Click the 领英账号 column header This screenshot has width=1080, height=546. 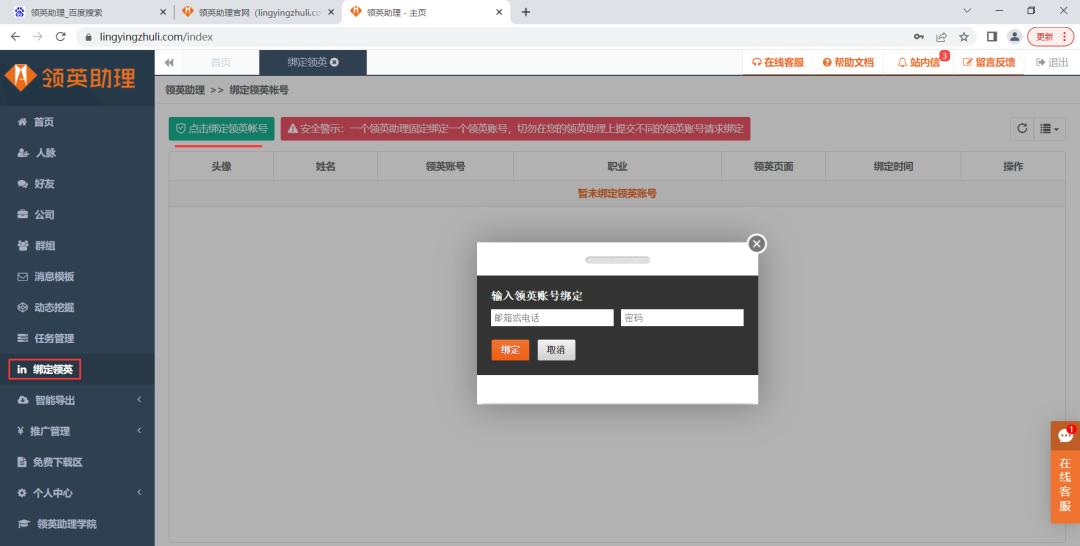coord(445,167)
